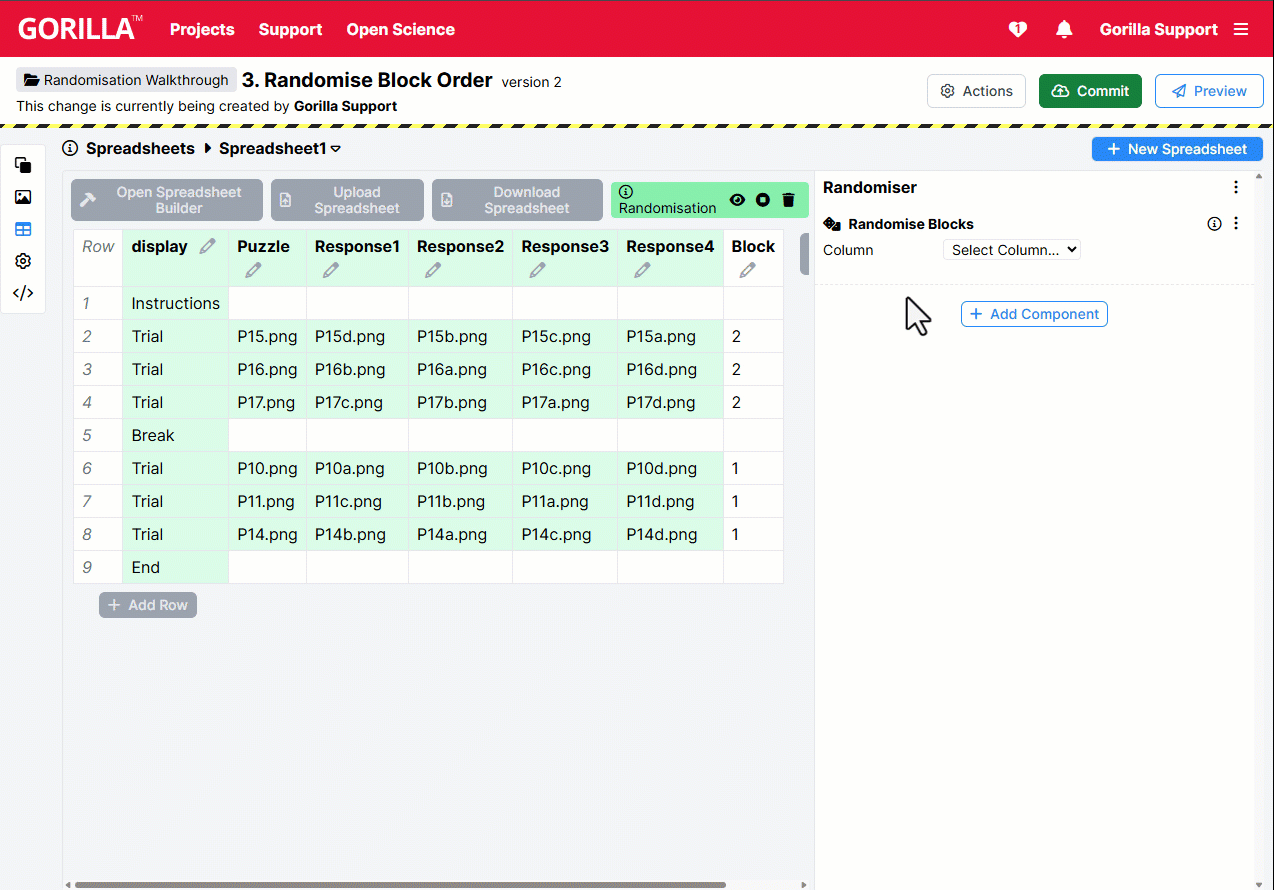Toggle visibility of Randomisation with the eye icon
Image resolution: width=1274 pixels, height=890 pixels.
[737, 200]
